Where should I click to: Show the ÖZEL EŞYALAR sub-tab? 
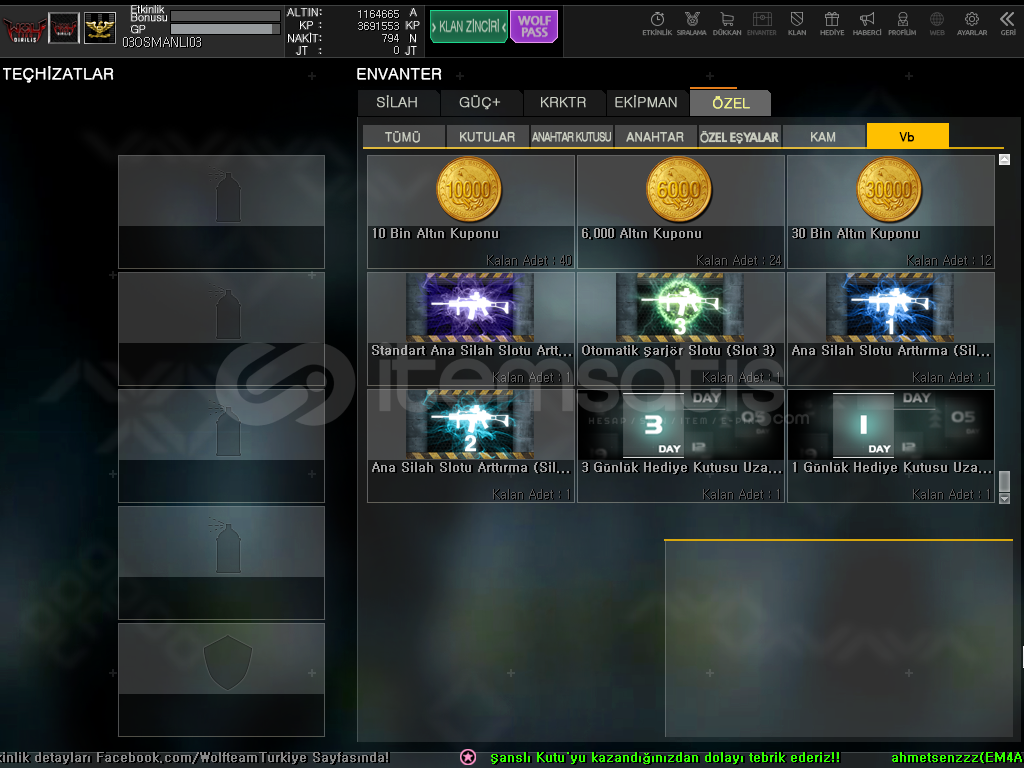tap(739, 136)
